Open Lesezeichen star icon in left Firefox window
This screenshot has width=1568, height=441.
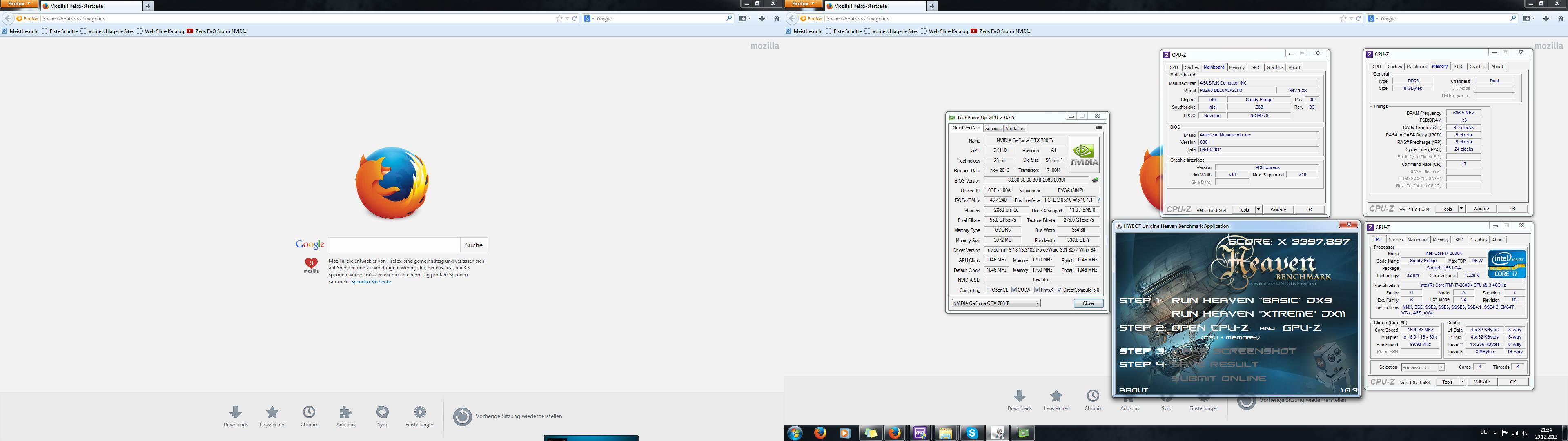click(273, 412)
